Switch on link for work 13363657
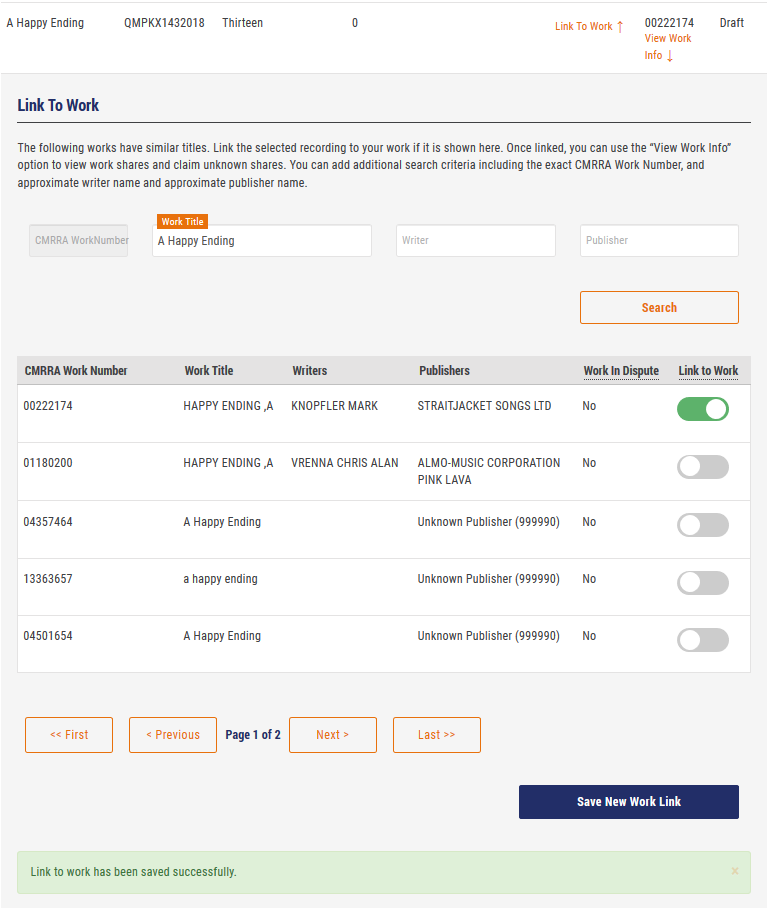The height and width of the screenshot is (908, 768). pos(703,583)
